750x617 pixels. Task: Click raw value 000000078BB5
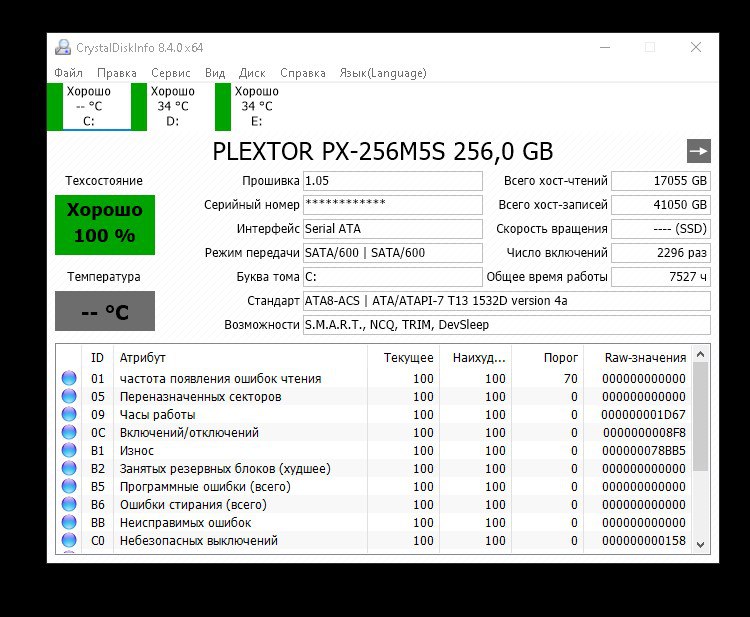coord(644,451)
